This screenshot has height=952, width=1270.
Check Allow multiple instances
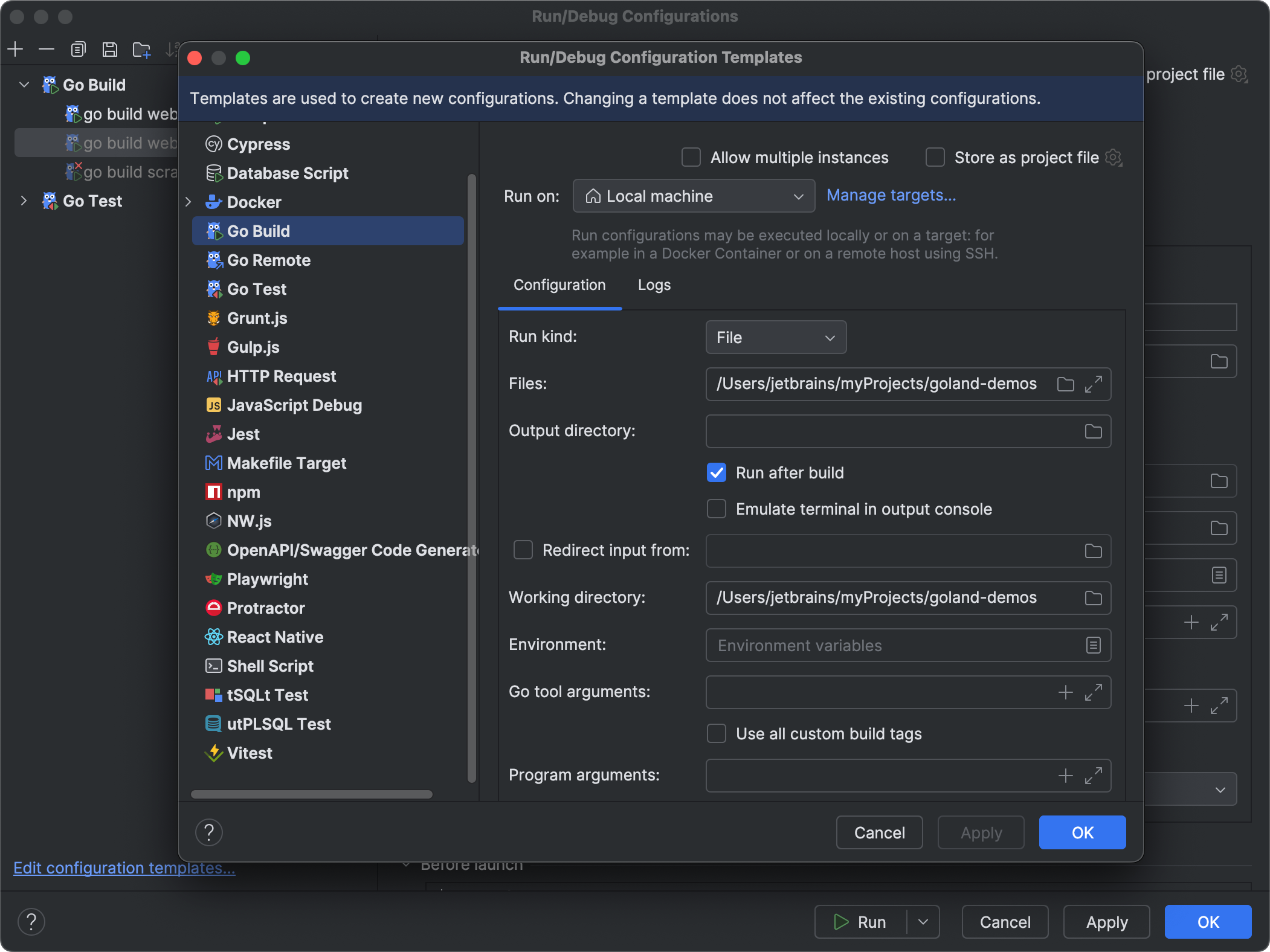pyautogui.click(x=690, y=157)
